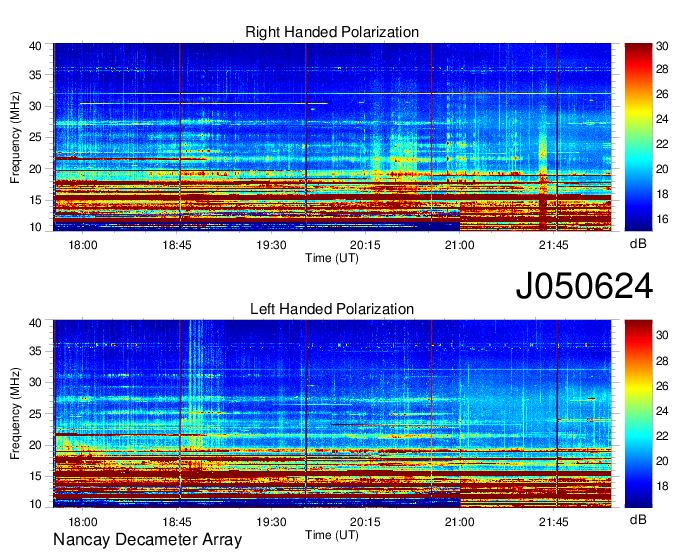The height and width of the screenshot is (552, 680).
Task: Click the 26 dB value on the upper color bar
Action: tap(662, 95)
